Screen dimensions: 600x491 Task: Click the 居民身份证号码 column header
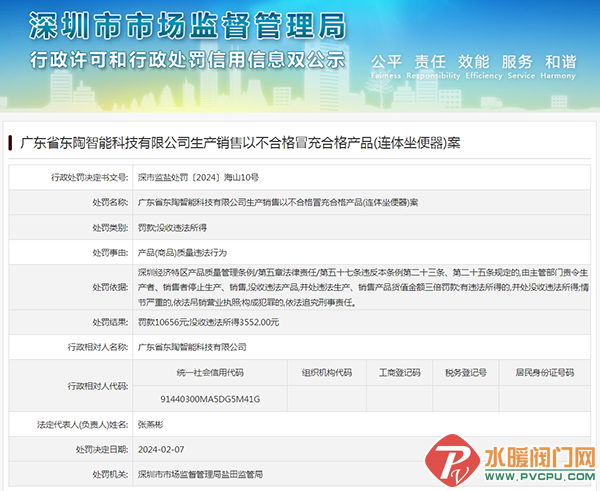pos(545,372)
